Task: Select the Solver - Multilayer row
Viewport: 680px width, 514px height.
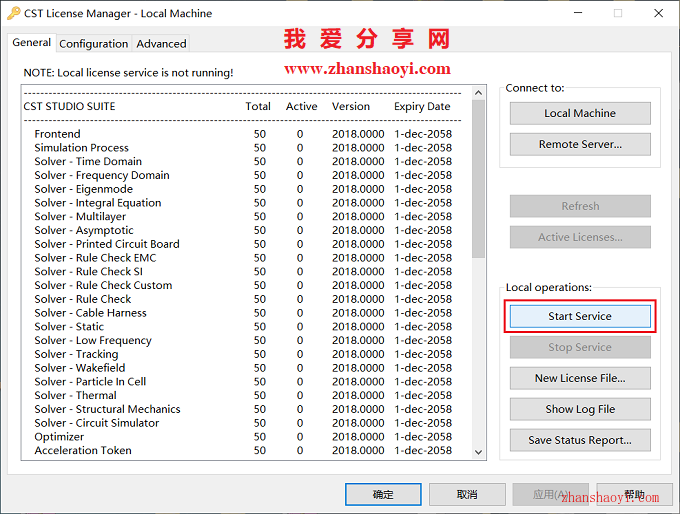Action: coord(243,216)
